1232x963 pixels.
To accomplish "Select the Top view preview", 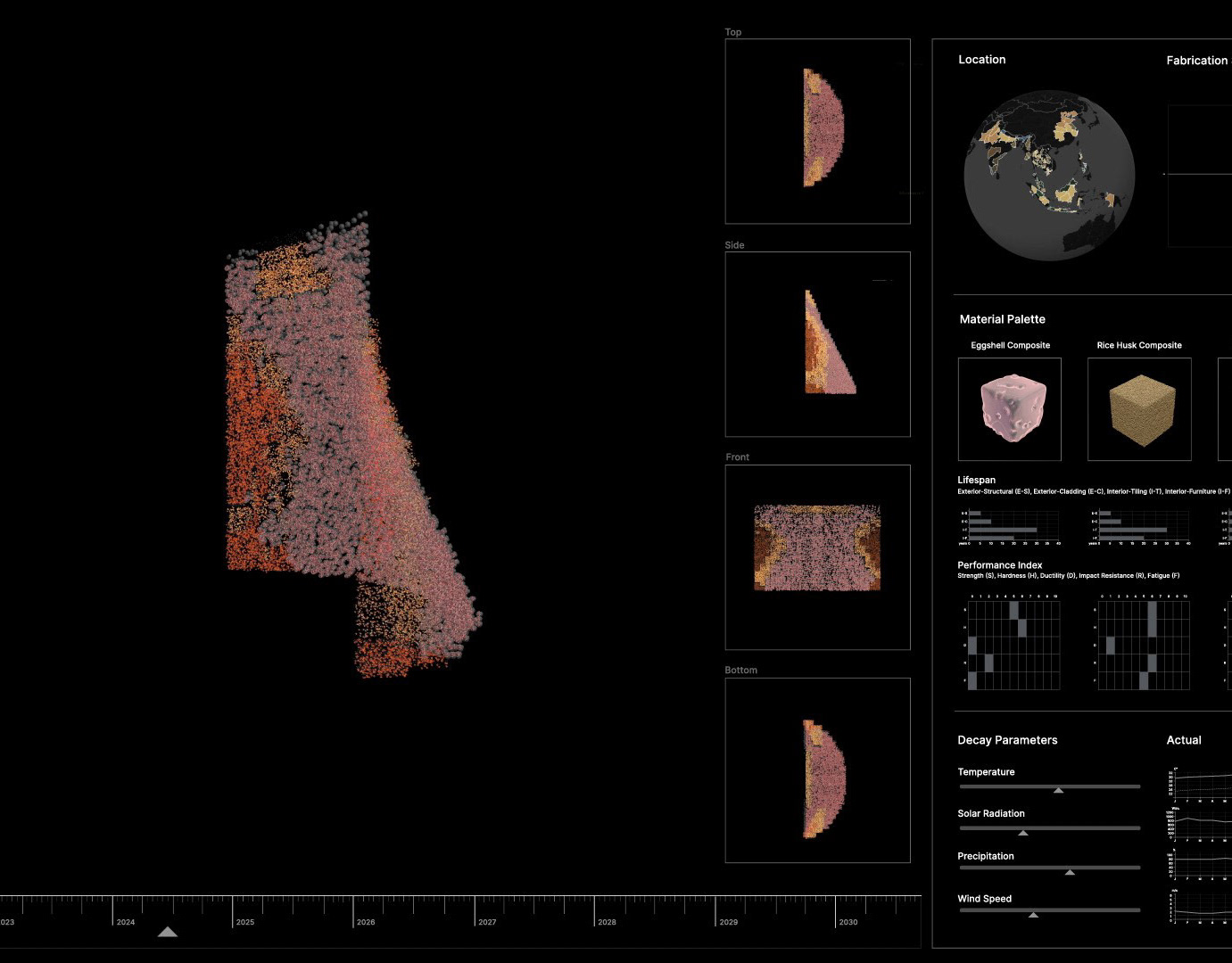I will click(817, 131).
